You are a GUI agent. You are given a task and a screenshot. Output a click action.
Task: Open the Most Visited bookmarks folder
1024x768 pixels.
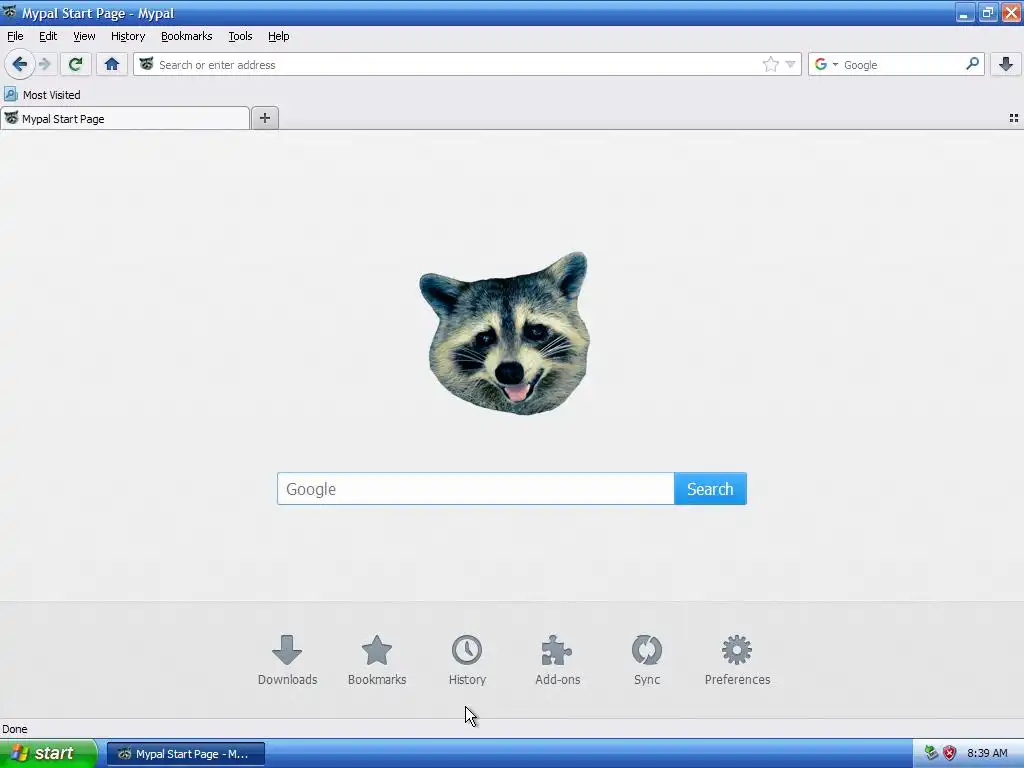42,95
